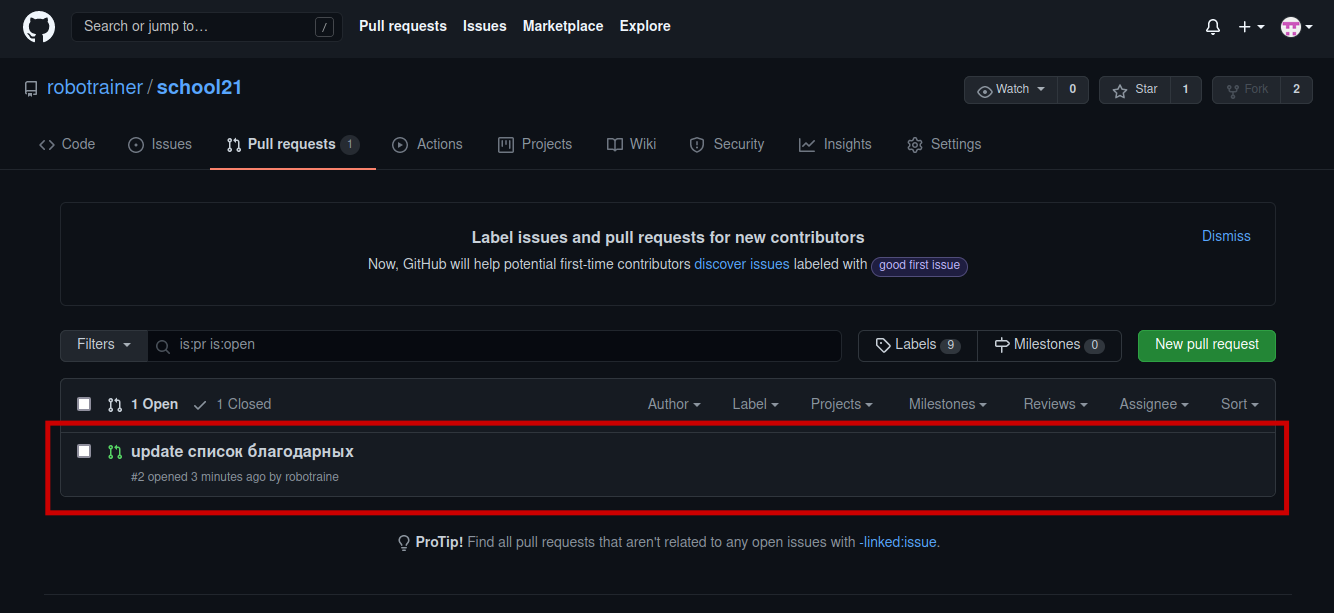Open author robotraine link
The height and width of the screenshot is (613, 1334).
tap(312, 477)
